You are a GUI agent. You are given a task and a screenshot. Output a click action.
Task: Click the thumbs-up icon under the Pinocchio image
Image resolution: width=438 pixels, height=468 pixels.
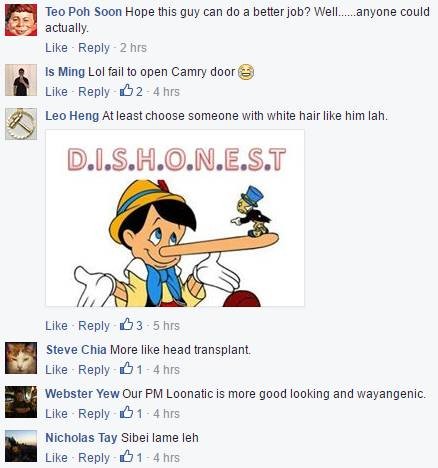126,324
